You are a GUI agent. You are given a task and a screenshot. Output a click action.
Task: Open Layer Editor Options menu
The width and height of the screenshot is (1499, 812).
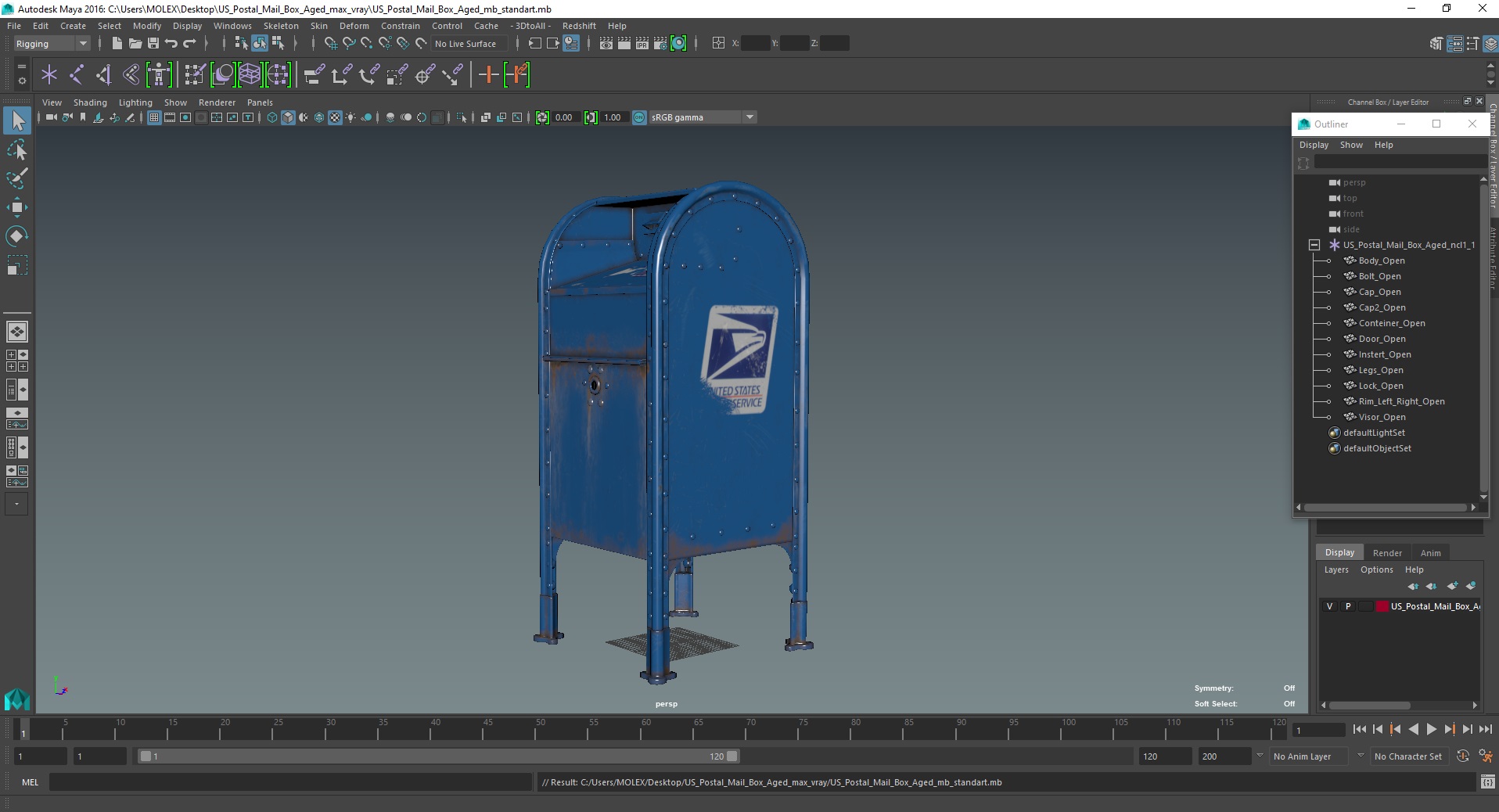pyautogui.click(x=1376, y=569)
